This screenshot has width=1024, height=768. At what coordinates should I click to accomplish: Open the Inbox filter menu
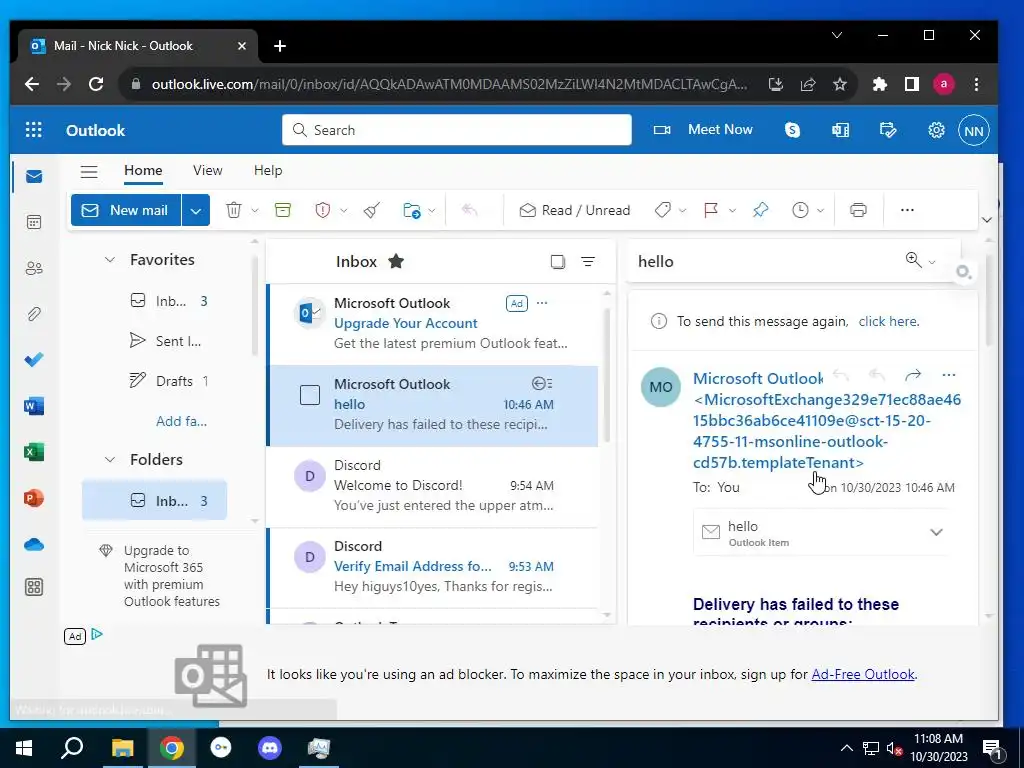pyautogui.click(x=588, y=262)
